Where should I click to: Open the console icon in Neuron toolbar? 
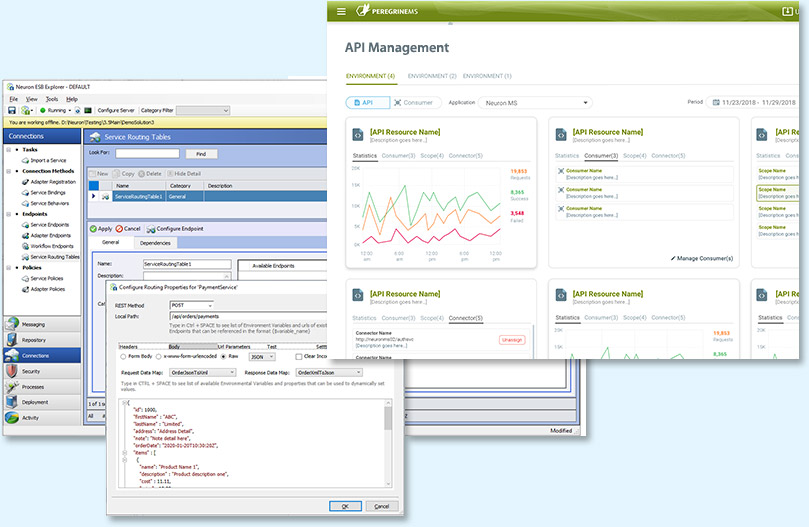tap(88, 110)
